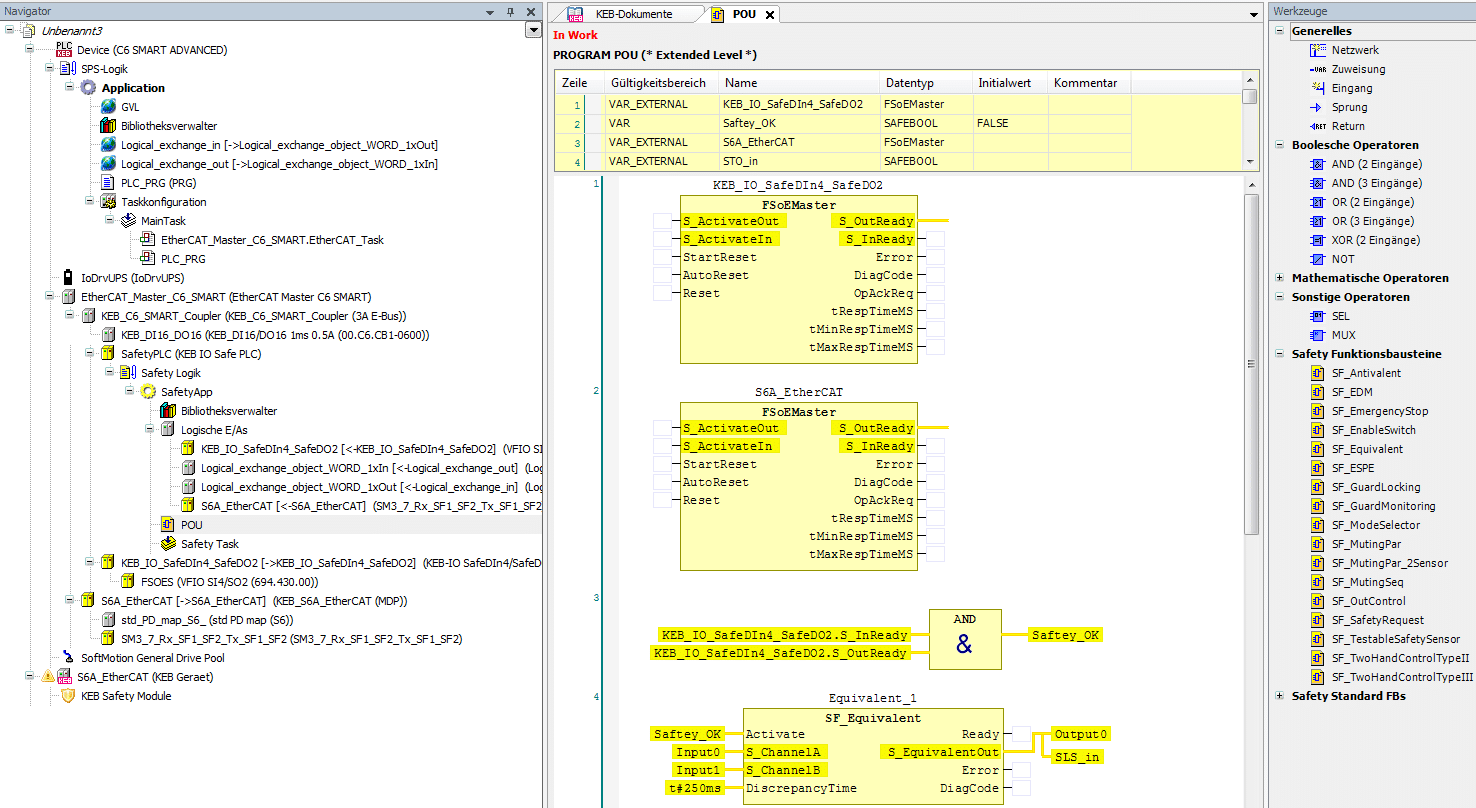This screenshot has width=1476, height=808.
Task: Select the Eingang tool icon
Action: click(1318, 88)
